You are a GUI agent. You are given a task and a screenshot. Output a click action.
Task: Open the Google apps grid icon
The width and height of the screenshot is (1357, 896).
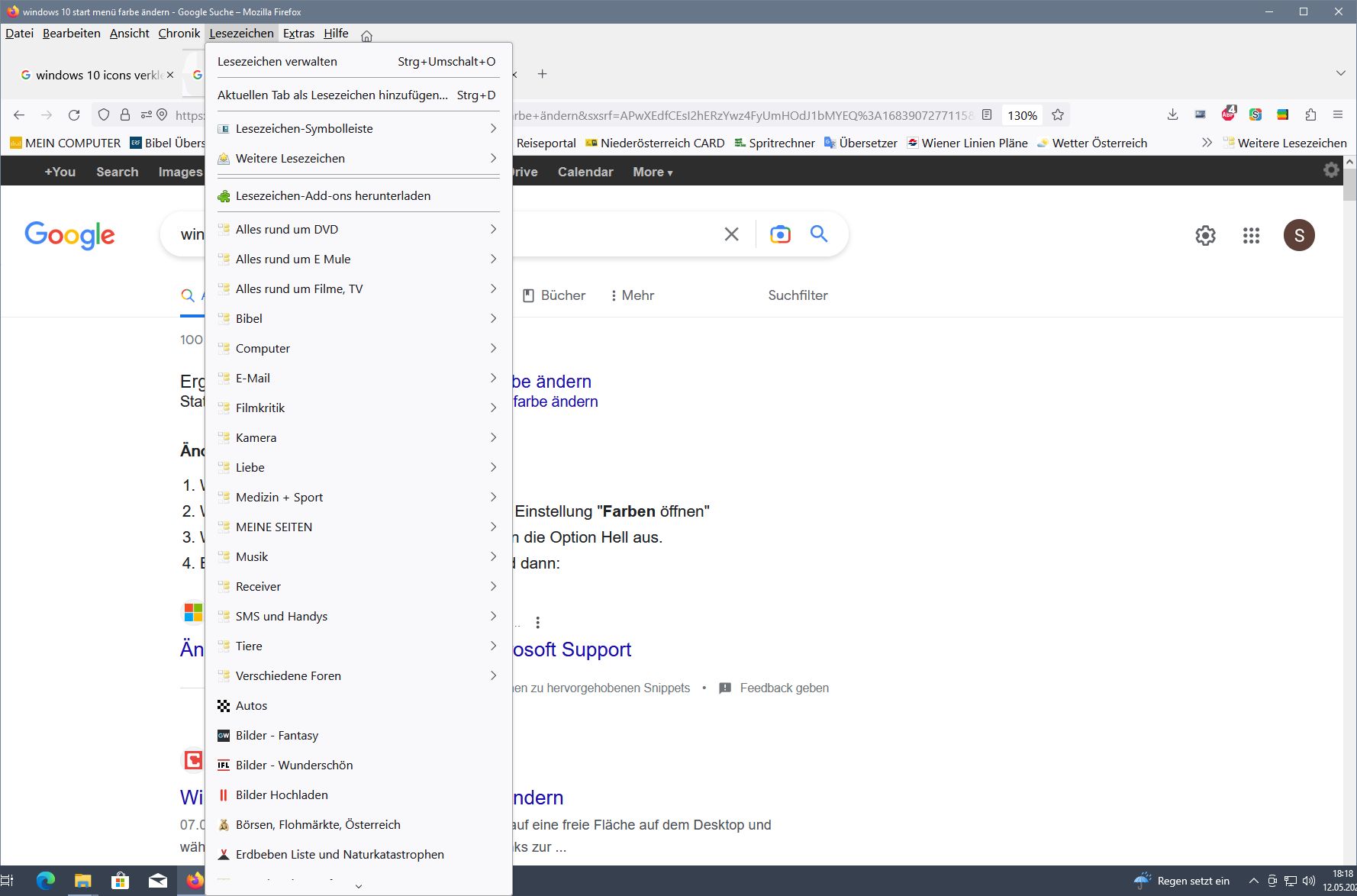pyautogui.click(x=1251, y=236)
